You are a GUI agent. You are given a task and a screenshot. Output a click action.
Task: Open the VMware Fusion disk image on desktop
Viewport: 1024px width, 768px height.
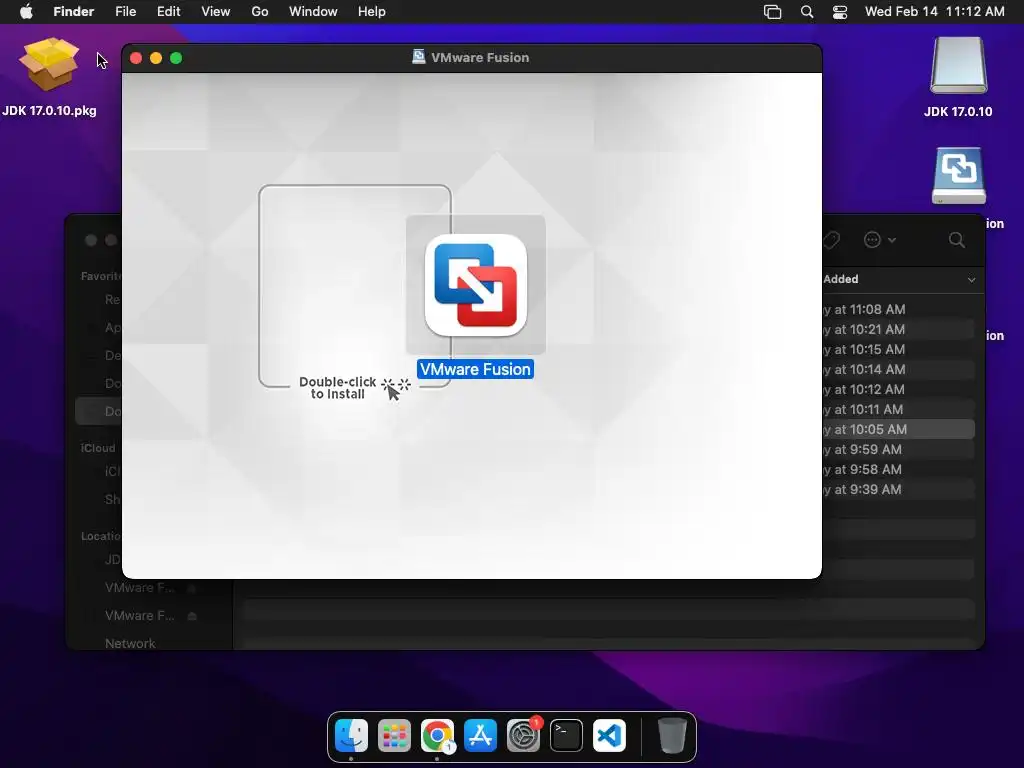959,176
